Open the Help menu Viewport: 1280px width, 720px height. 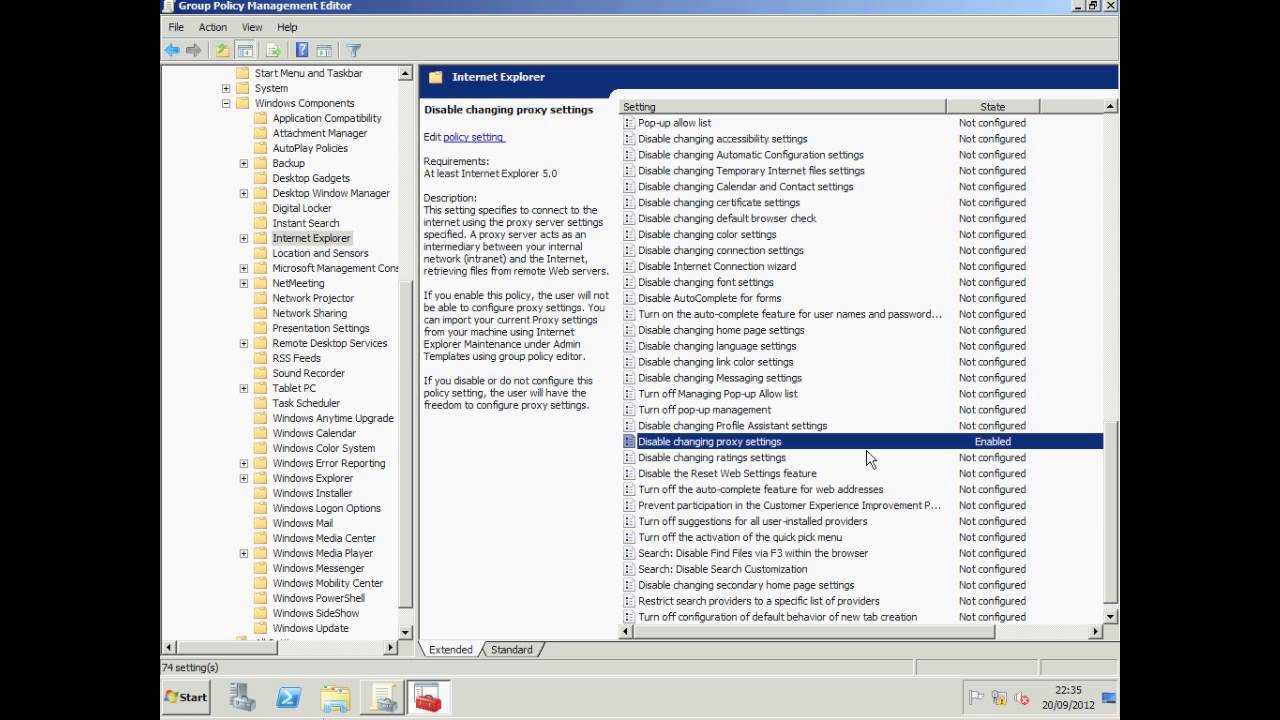point(287,27)
